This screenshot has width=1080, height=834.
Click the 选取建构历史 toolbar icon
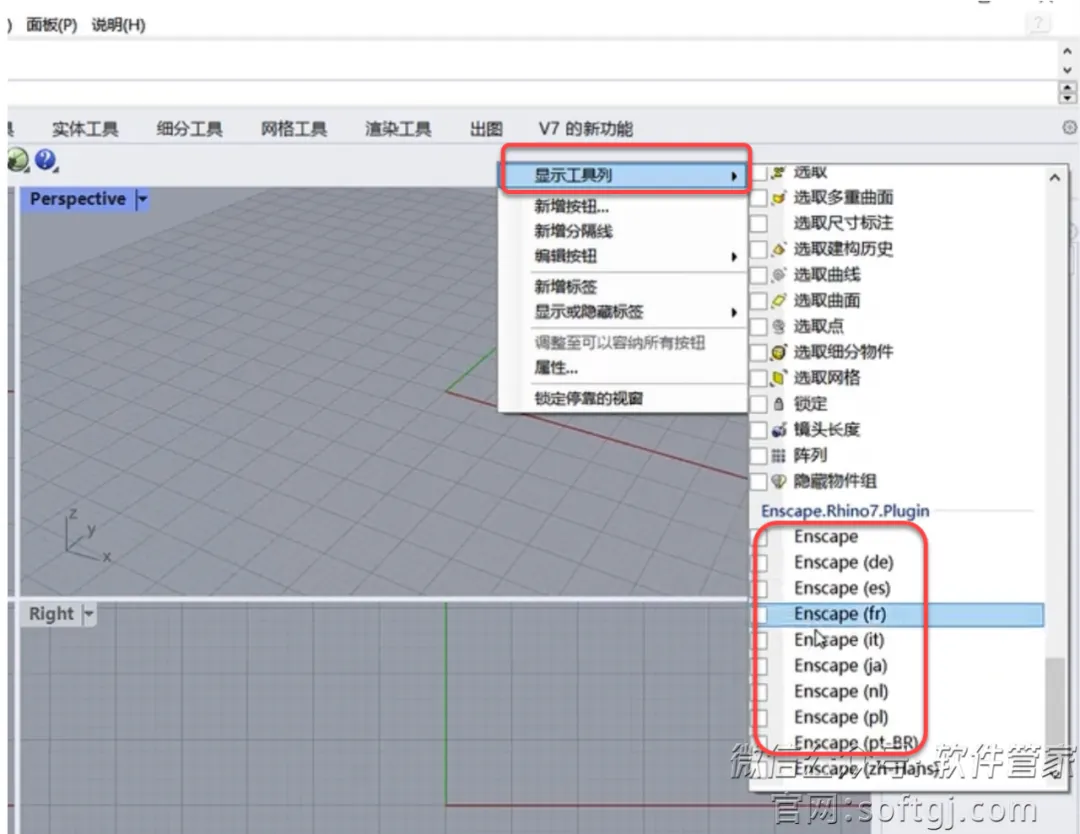[x=778, y=249]
